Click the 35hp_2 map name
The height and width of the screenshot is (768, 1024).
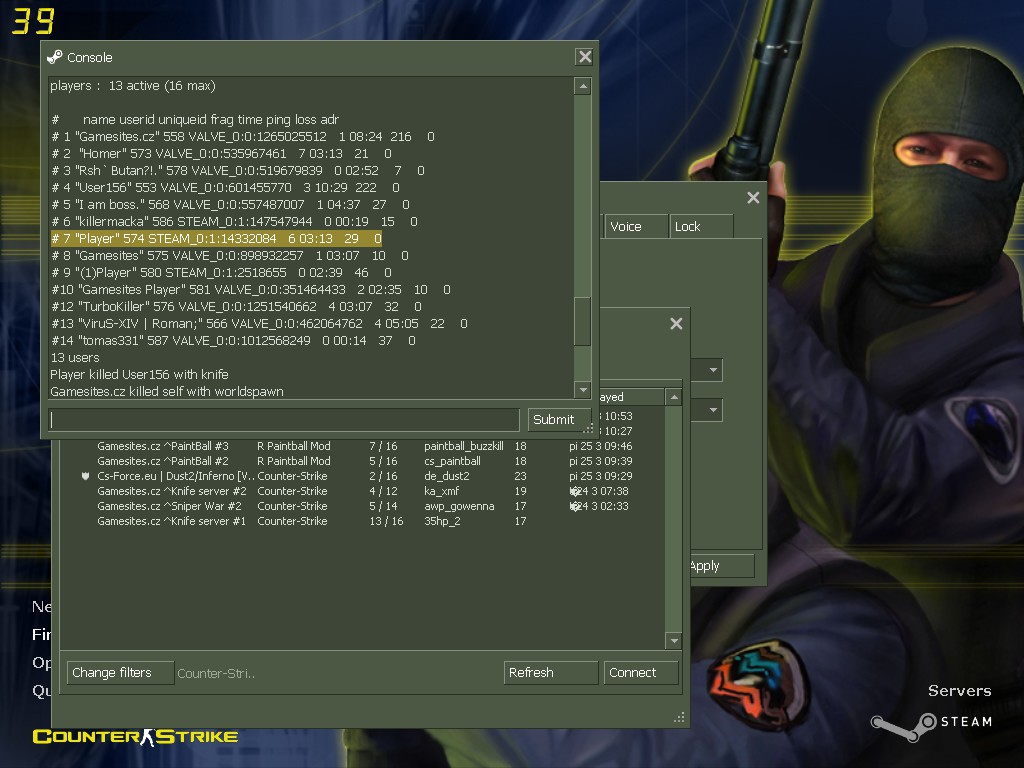(442, 521)
